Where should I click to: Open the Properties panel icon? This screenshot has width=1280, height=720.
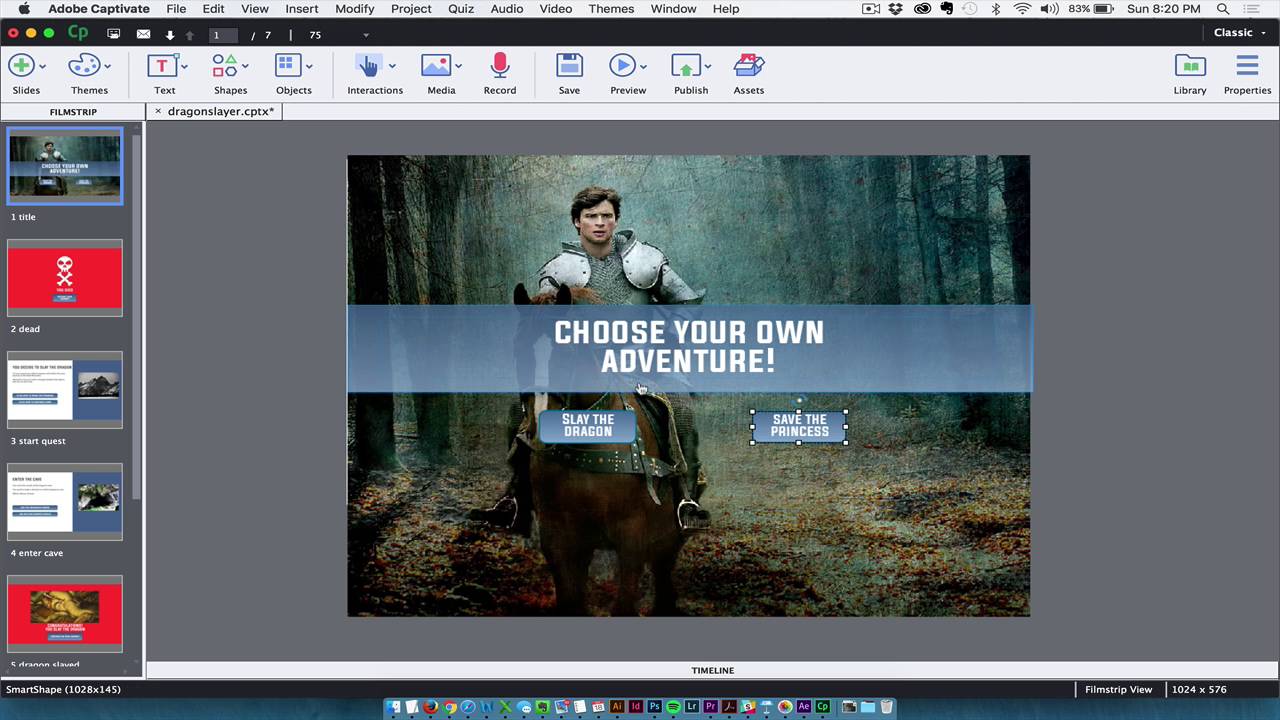coord(1247,66)
